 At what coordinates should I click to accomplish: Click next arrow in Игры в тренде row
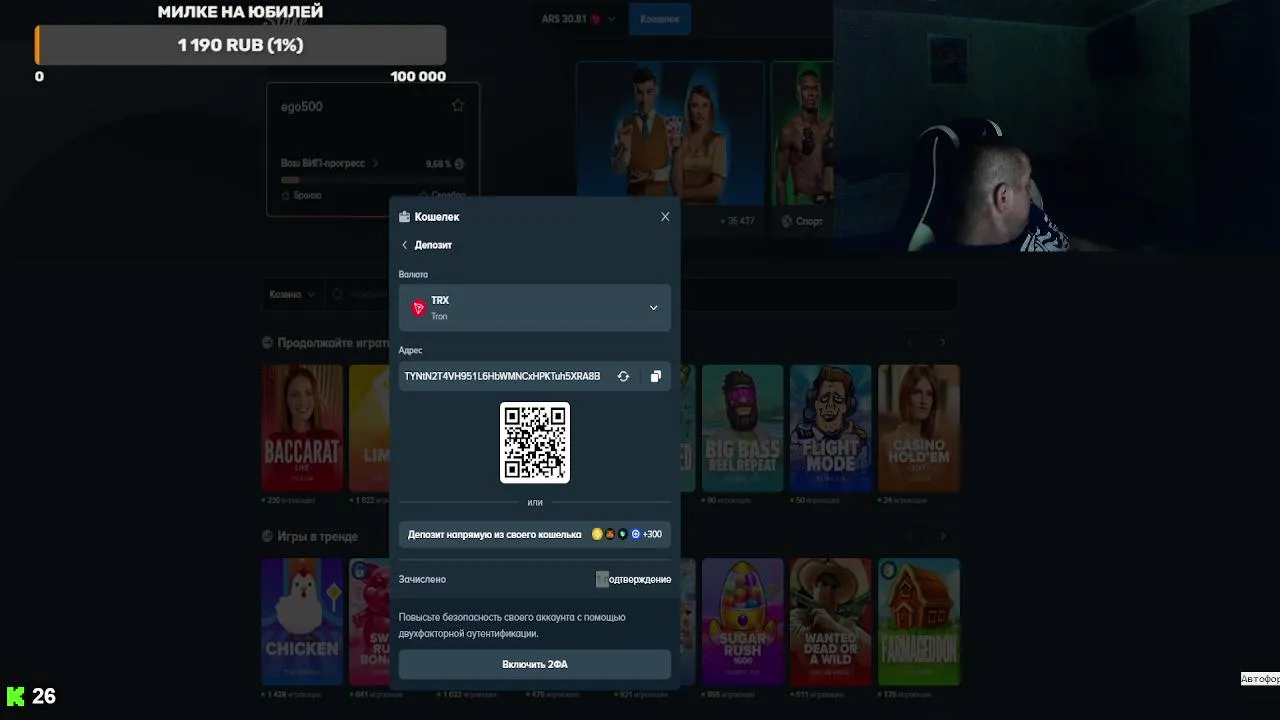click(943, 537)
